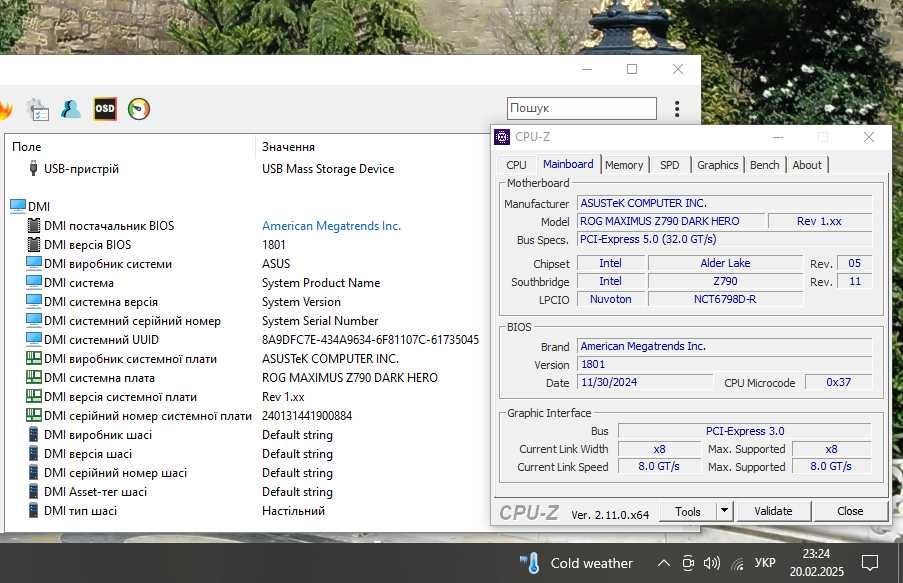The width and height of the screenshot is (903, 583).
Task: Click board icon beside DMI версія системної плати
Action: [x=34, y=396]
